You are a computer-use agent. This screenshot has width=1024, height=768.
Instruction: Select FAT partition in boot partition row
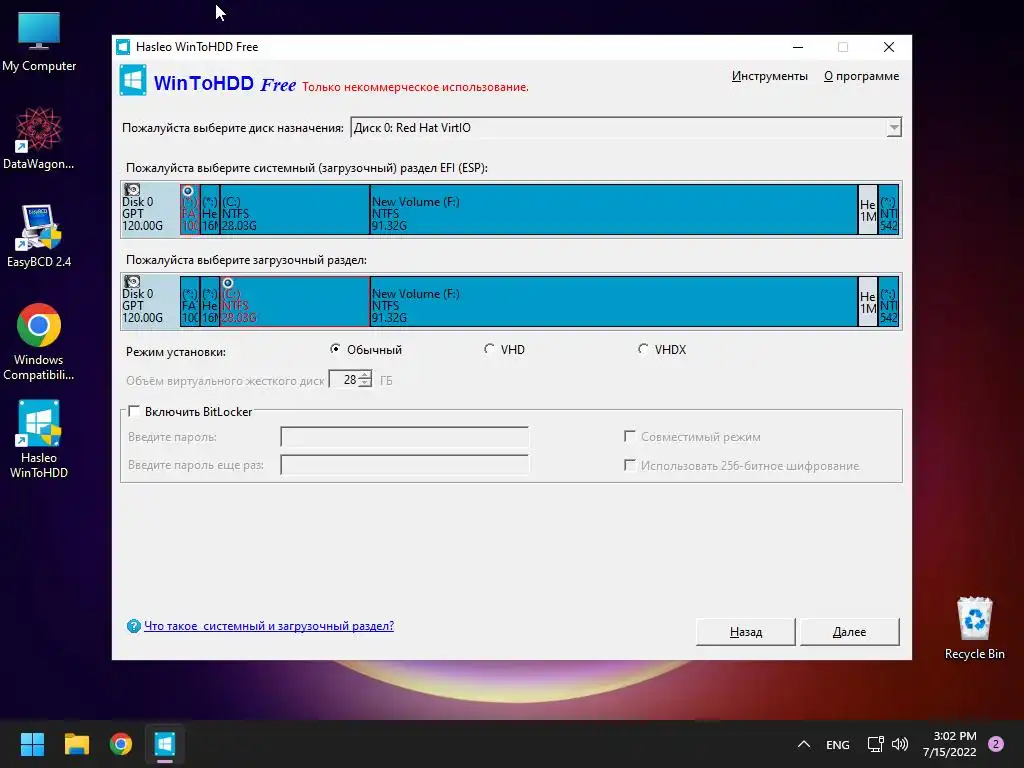click(190, 301)
